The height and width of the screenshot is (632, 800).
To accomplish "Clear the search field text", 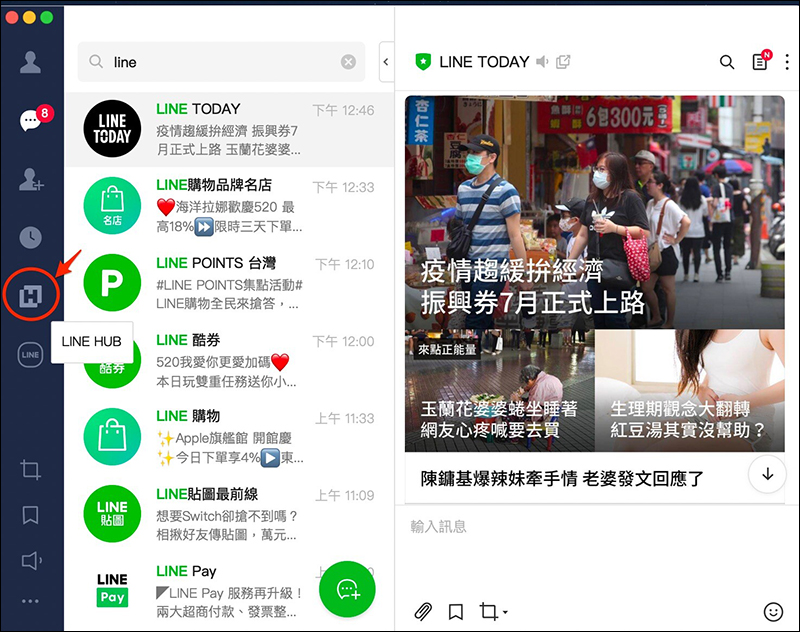I will click(348, 62).
